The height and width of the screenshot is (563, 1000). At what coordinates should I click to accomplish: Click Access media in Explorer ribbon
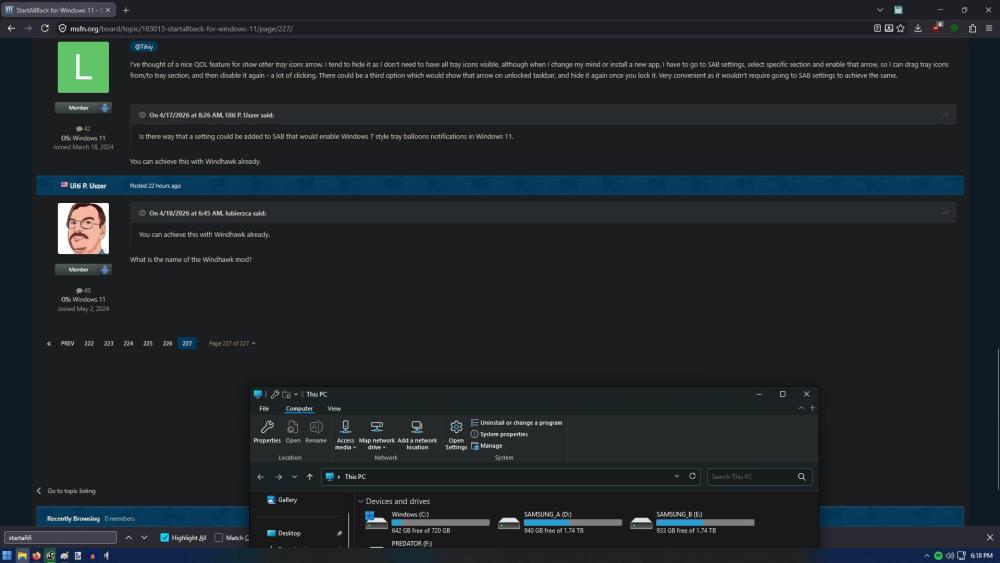(345, 435)
